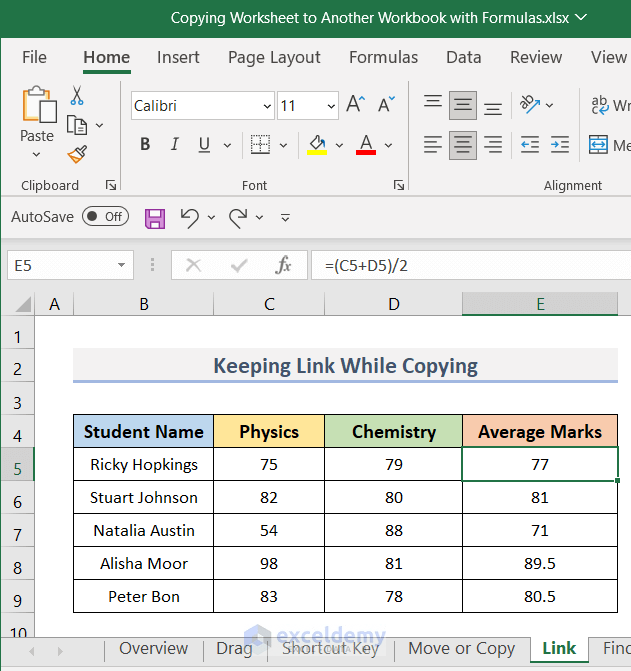Confirm formula entry with the checkmark icon
The image size is (631, 671).
point(239,265)
